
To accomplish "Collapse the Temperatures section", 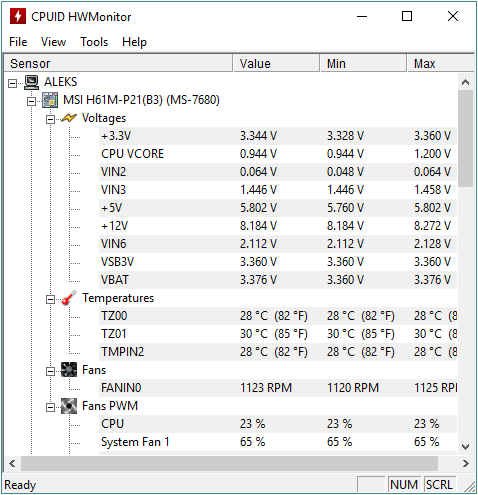I will [x=50, y=299].
